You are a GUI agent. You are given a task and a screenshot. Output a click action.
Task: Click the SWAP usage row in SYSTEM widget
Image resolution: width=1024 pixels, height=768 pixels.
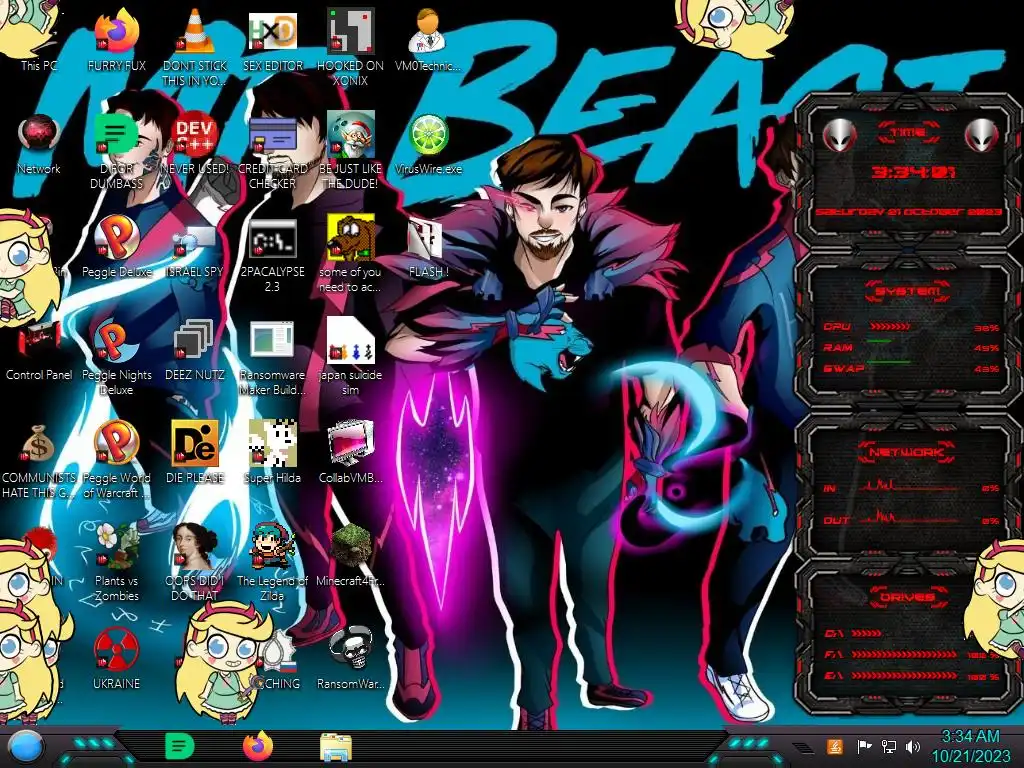[x=911, y=368]
